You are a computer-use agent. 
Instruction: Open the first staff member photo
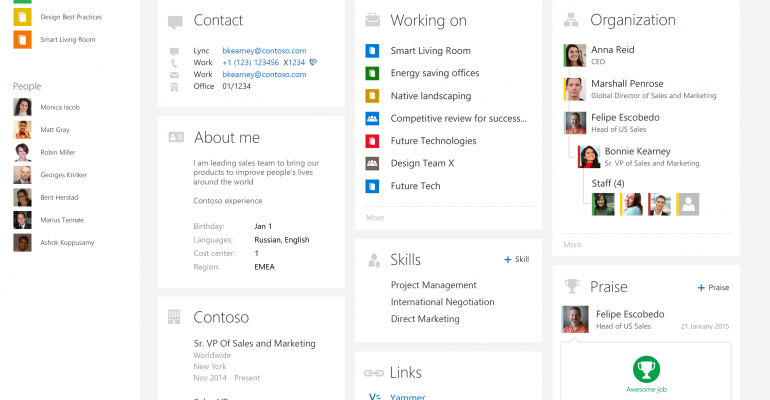[603, 204]
